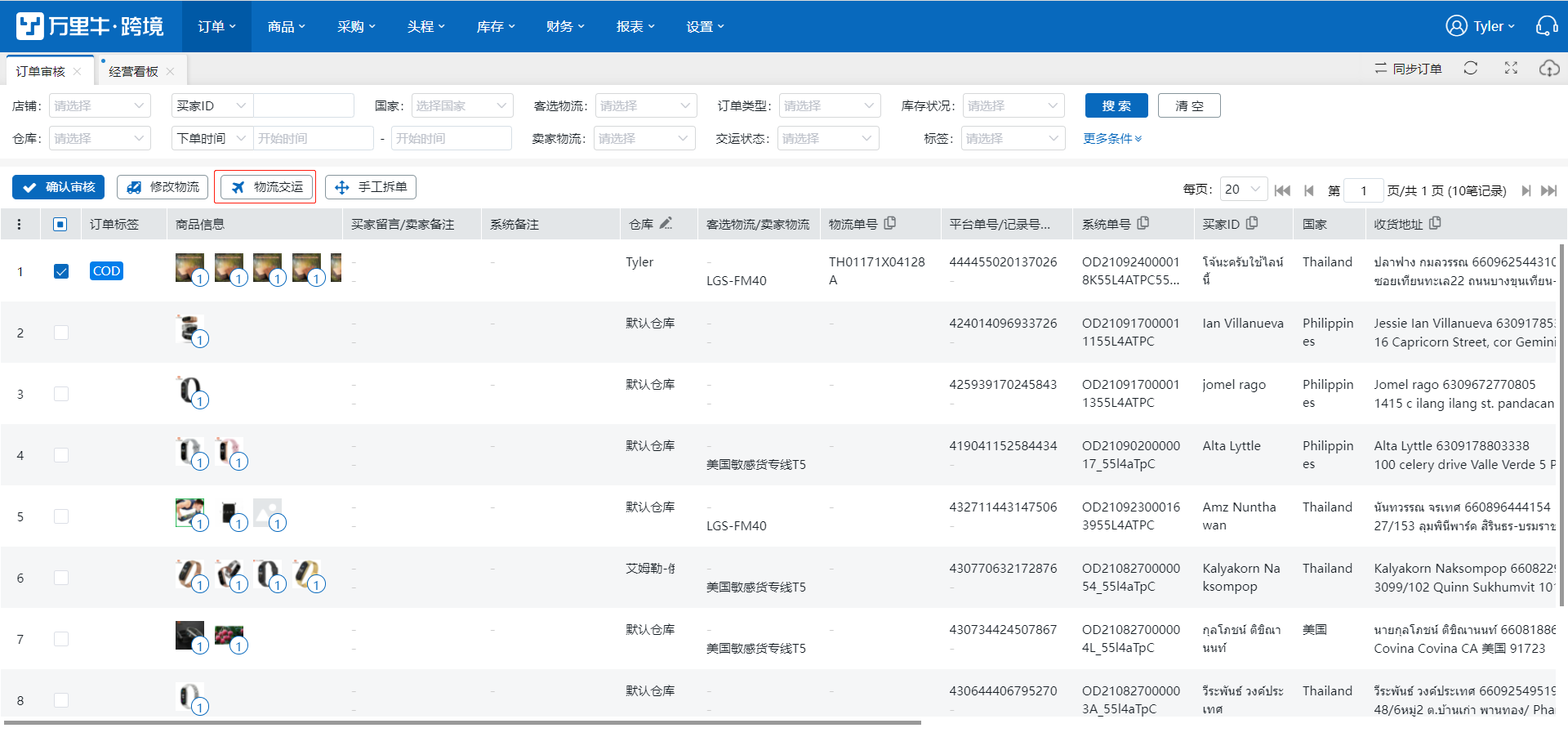Switch to the 经营看板 tab
1568x737 pixels.
point(134,71)
